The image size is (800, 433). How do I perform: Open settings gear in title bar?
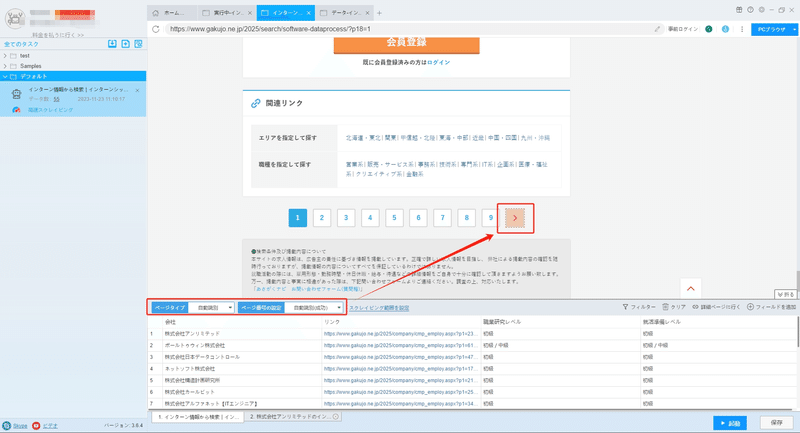(761, 10)
